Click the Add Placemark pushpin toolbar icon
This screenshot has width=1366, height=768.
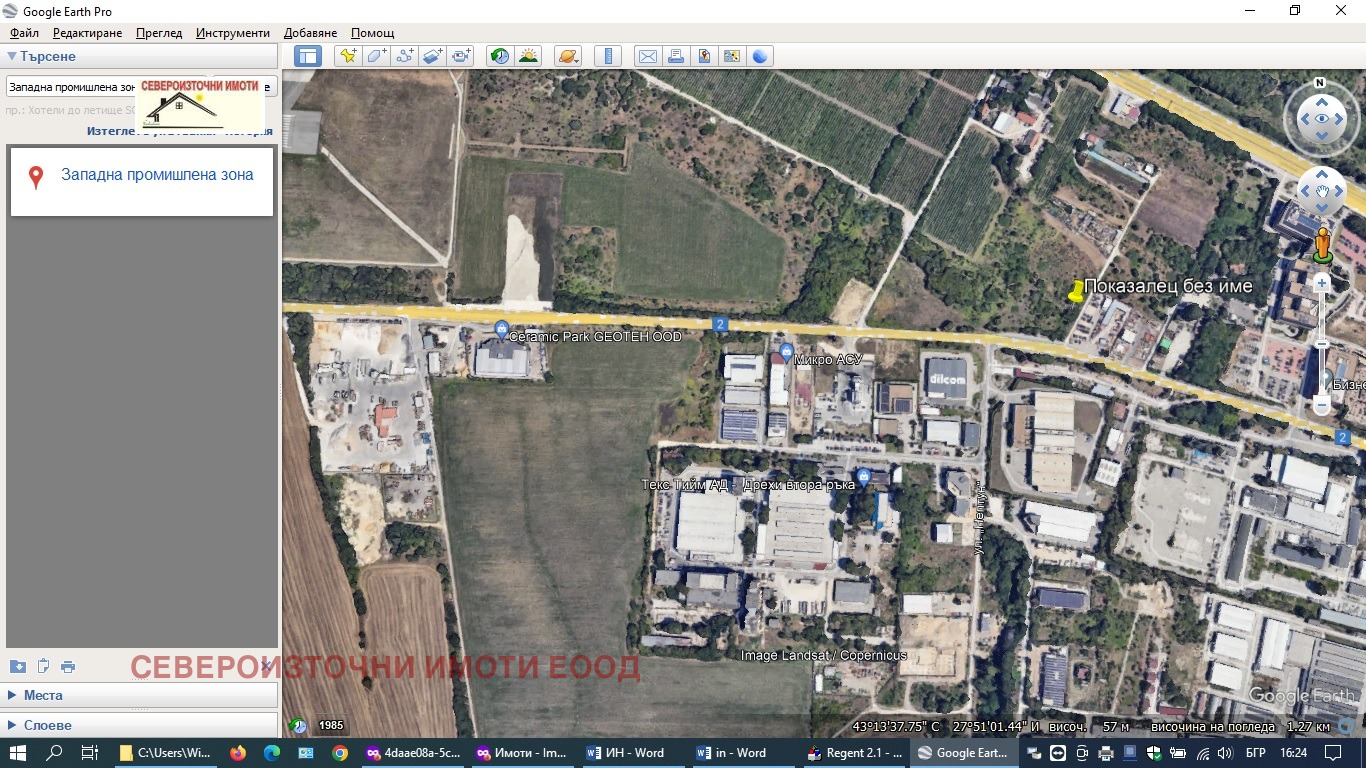click(348, 56)
